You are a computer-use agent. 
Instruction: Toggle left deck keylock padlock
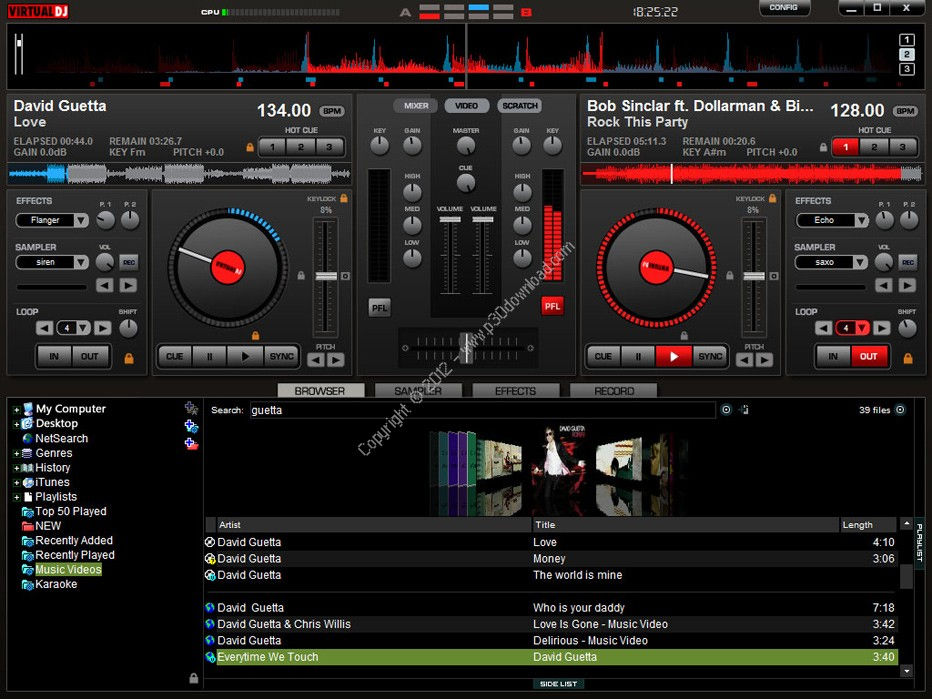[344, 198]
